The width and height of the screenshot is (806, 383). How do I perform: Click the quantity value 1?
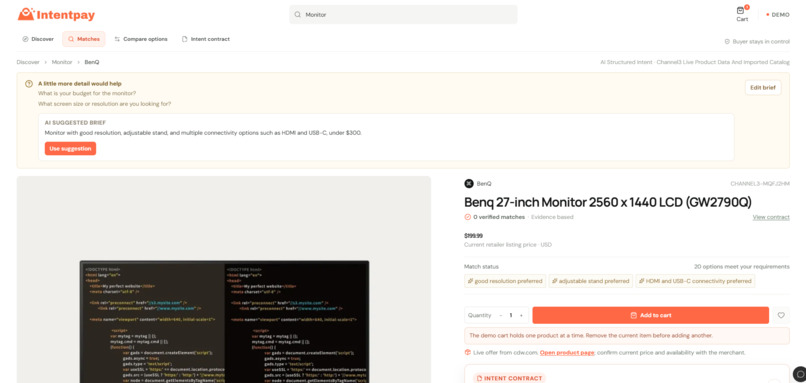pyautogui.click(x=511, y=315)
